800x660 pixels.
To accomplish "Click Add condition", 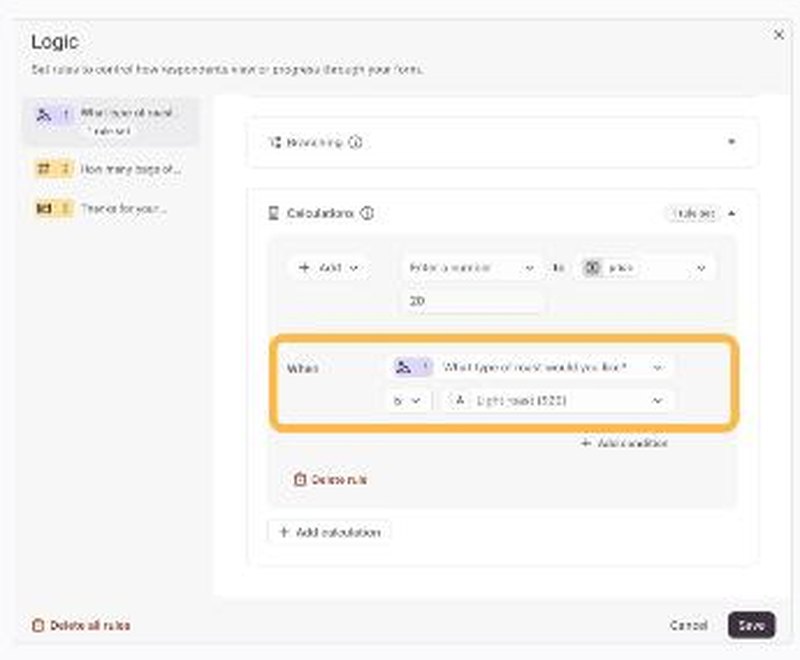I will click(x=624, y=443).
